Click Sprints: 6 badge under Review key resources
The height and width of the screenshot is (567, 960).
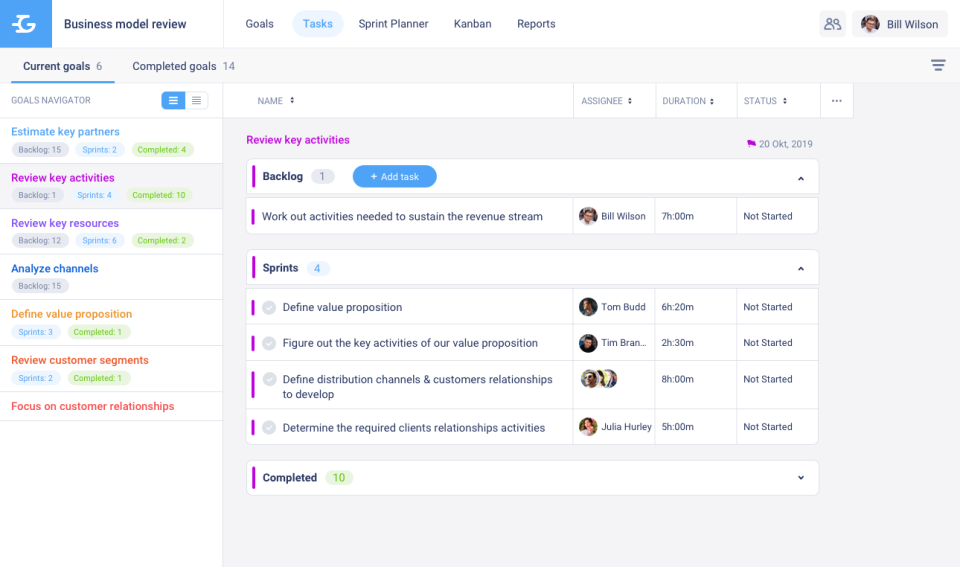[99, 240]
